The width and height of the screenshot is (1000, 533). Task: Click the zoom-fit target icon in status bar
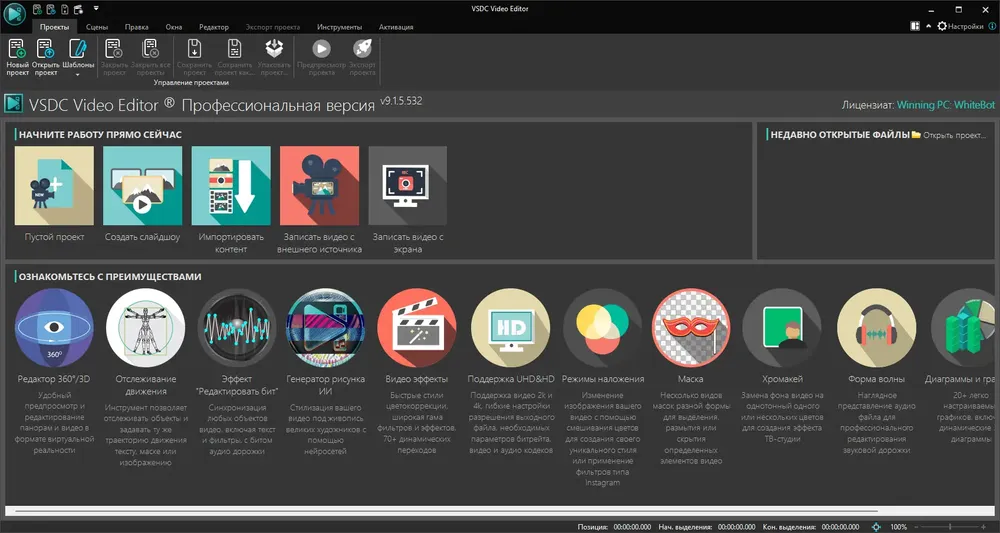click(876, 527)
